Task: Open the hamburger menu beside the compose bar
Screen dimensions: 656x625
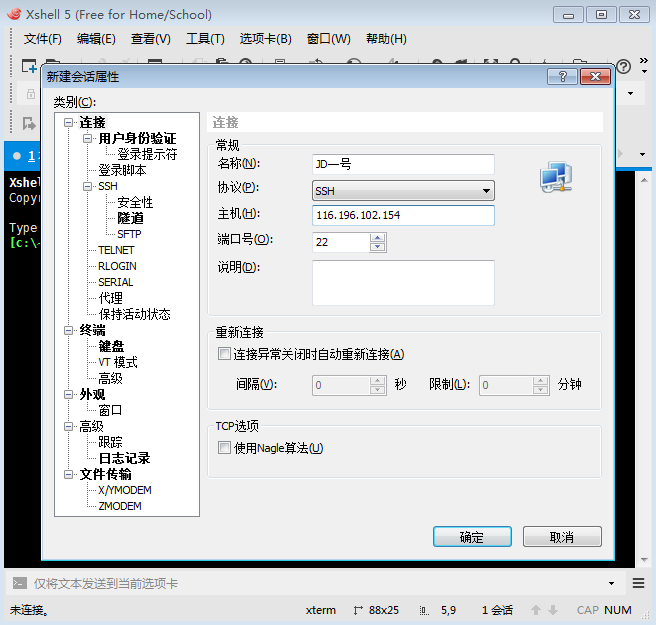Action: [638, 583]
